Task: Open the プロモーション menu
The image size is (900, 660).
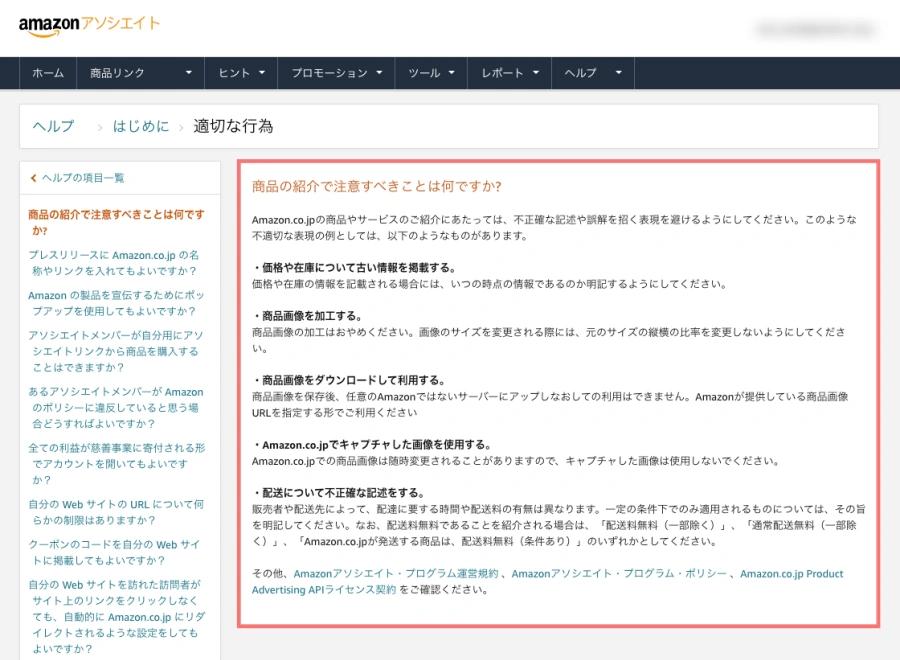Action: point(329,73)
